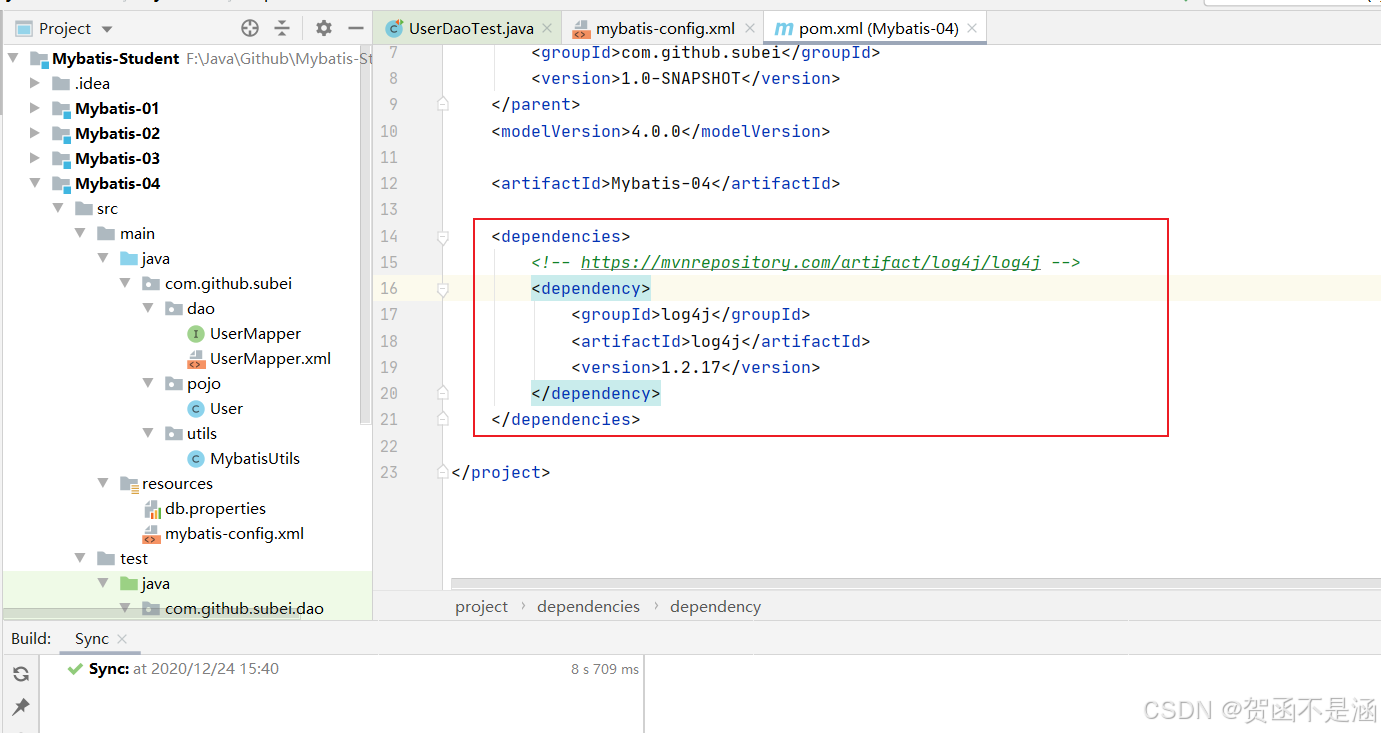
Task: Collapse the utils package arrow
Action: coord(147,433)
